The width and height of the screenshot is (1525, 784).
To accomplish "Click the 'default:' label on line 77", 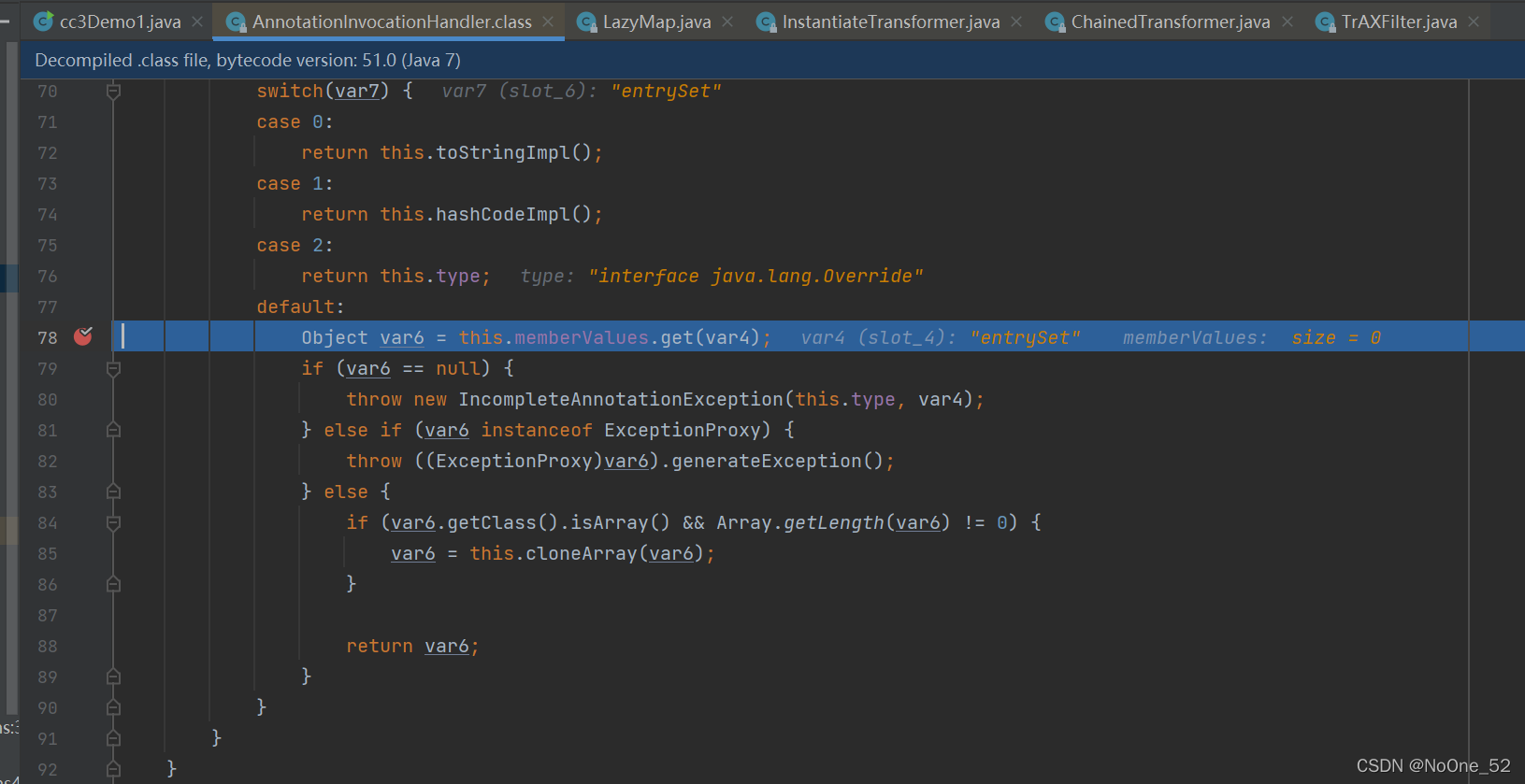I will (x=300, y=306).
